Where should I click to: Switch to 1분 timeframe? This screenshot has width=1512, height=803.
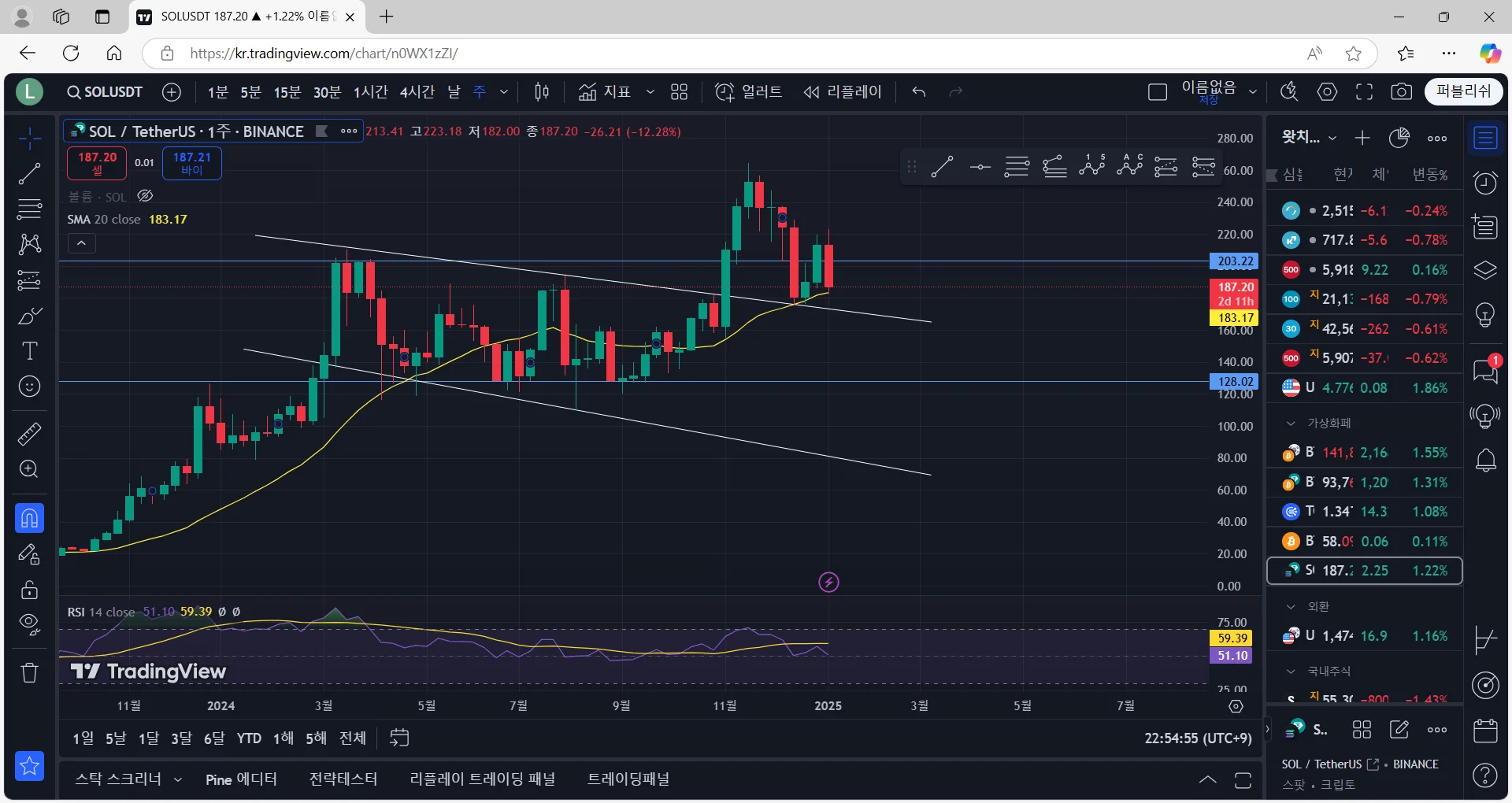click(x=218, y=92)
